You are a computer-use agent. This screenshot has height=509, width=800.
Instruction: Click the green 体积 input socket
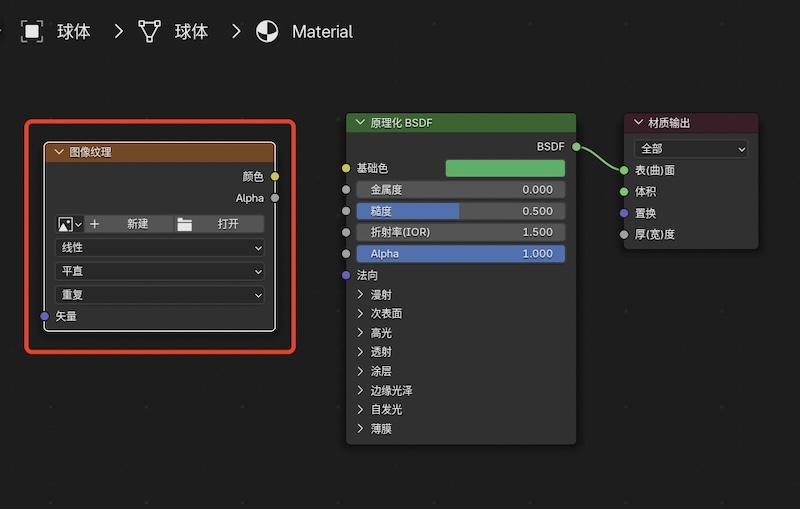624,192
